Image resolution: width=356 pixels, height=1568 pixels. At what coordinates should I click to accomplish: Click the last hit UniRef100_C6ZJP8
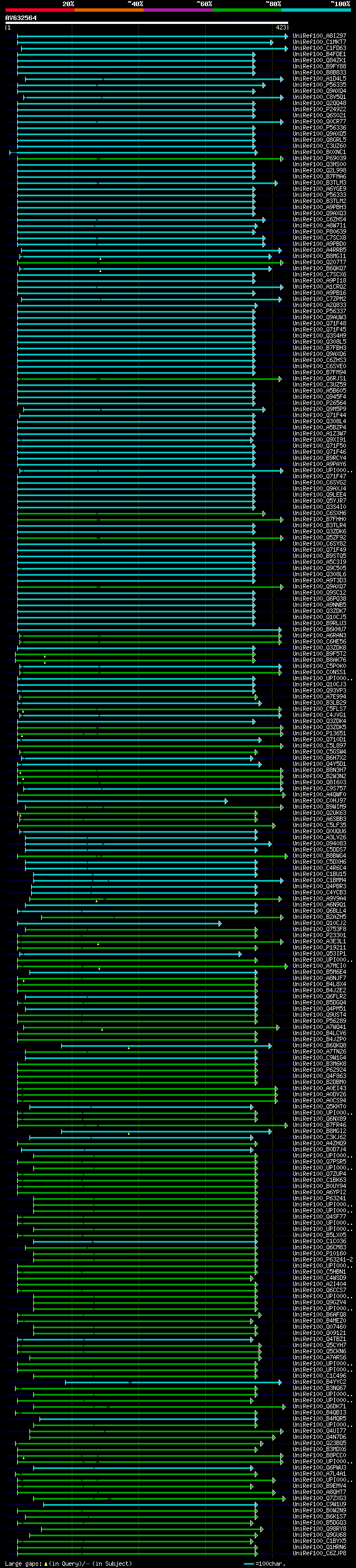pyautogui.click(x=319, y=1554)
